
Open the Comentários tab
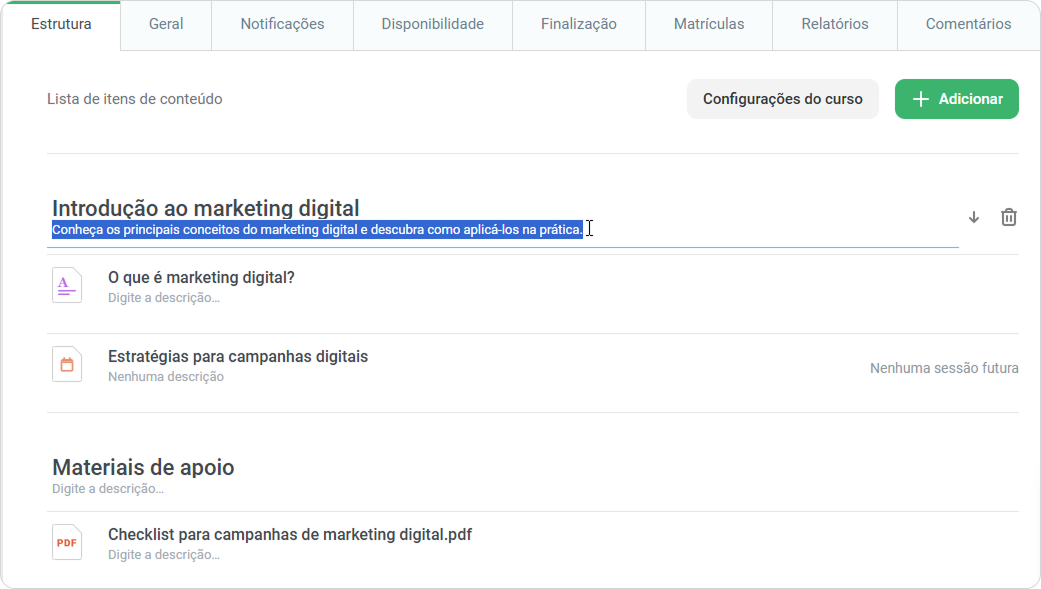[x=969, y=25]
